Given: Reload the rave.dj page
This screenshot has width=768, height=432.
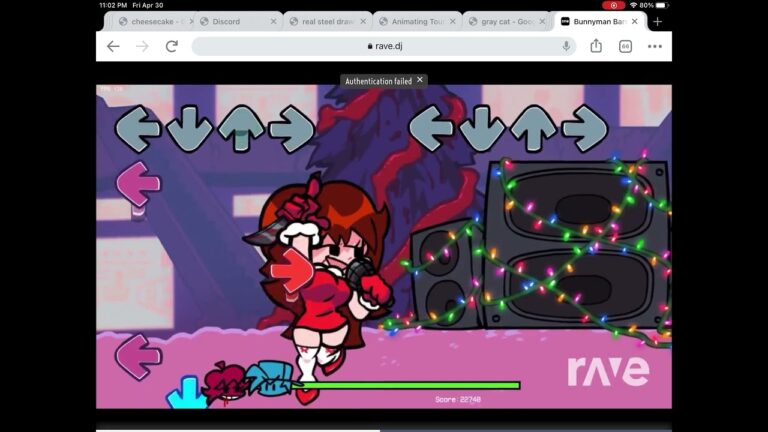Looking at the screenshot, I should (x=171, y=47).
